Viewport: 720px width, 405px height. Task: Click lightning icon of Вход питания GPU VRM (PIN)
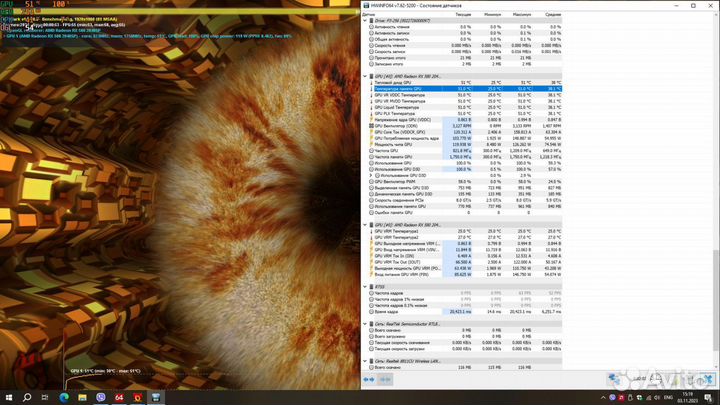coord(371,275)
